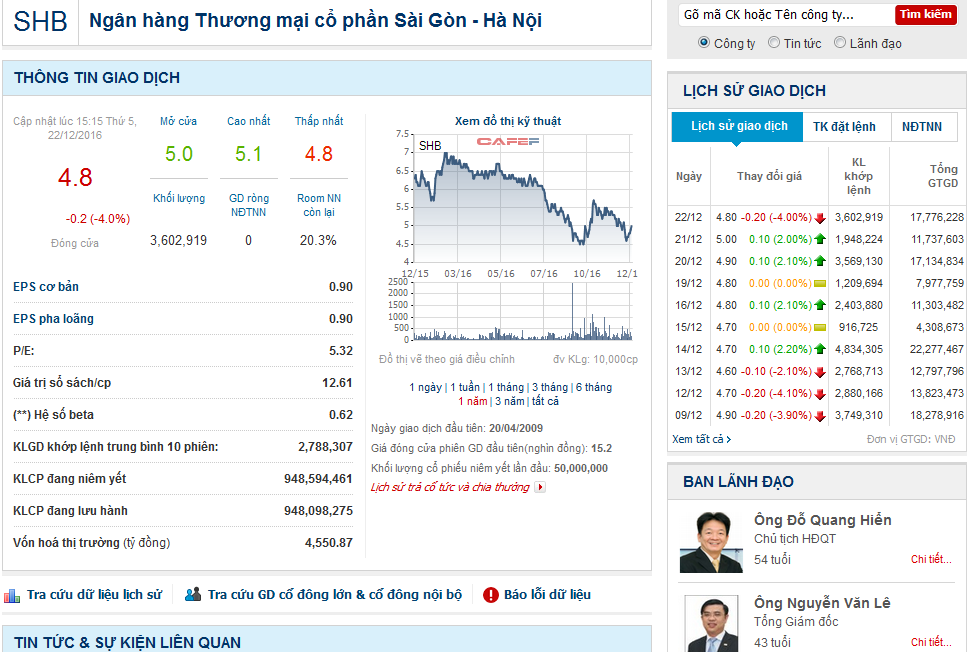Click the yellow unchanged marker in the 19/12 row

click(x=820, y=284)
